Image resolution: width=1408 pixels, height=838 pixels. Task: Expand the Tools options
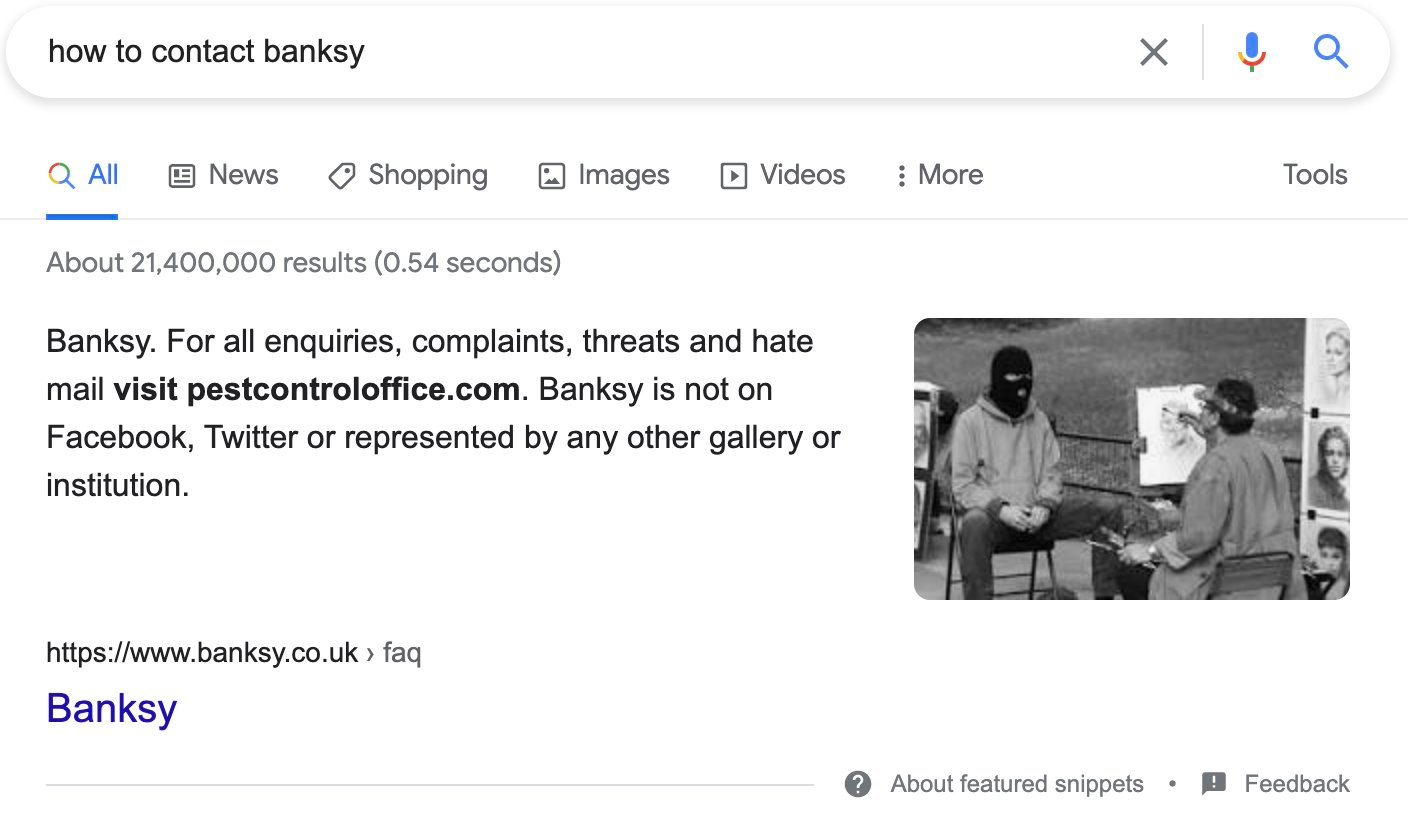coord(1315,175)
